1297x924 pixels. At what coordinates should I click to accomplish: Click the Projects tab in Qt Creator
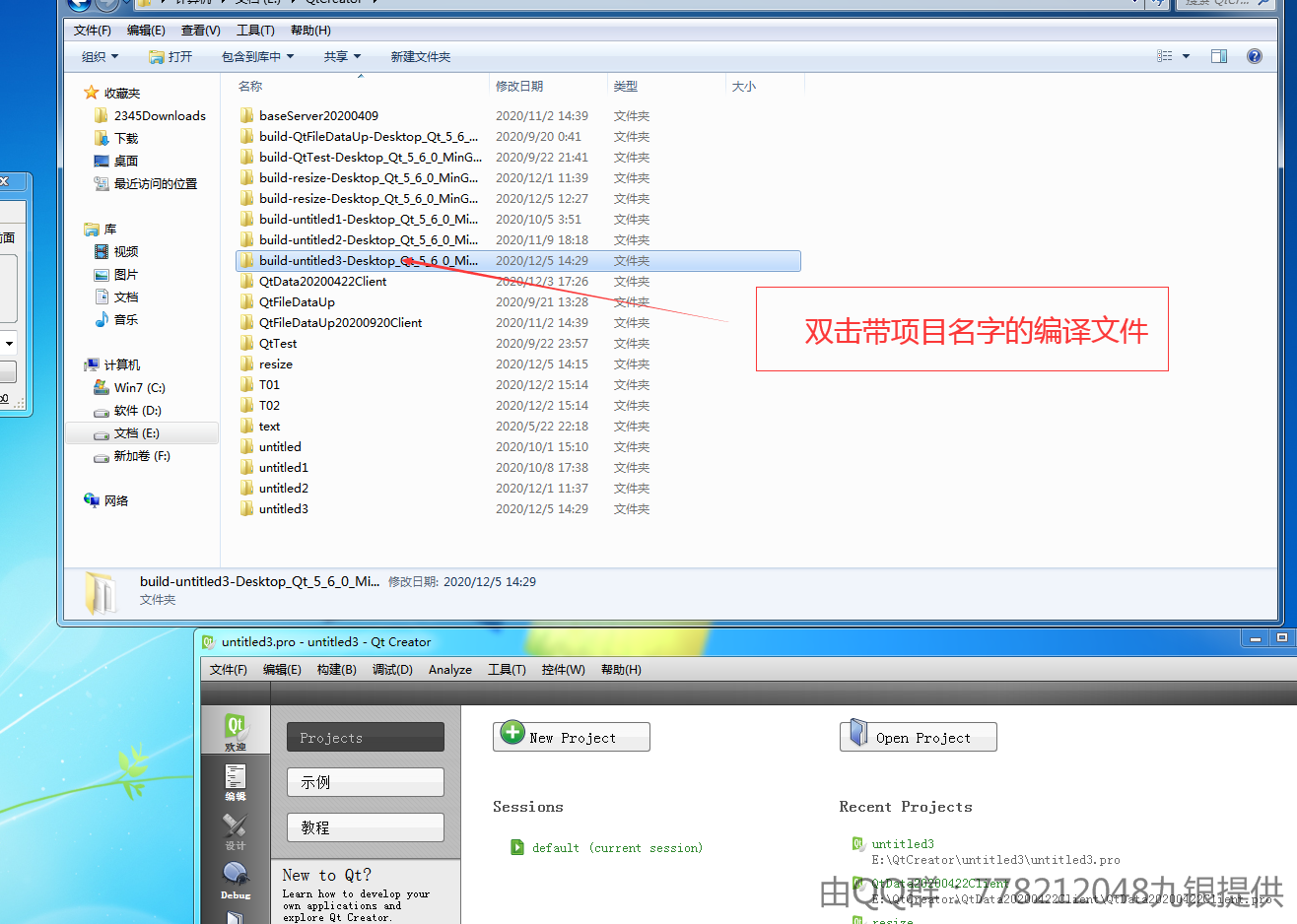pos(366,738)
